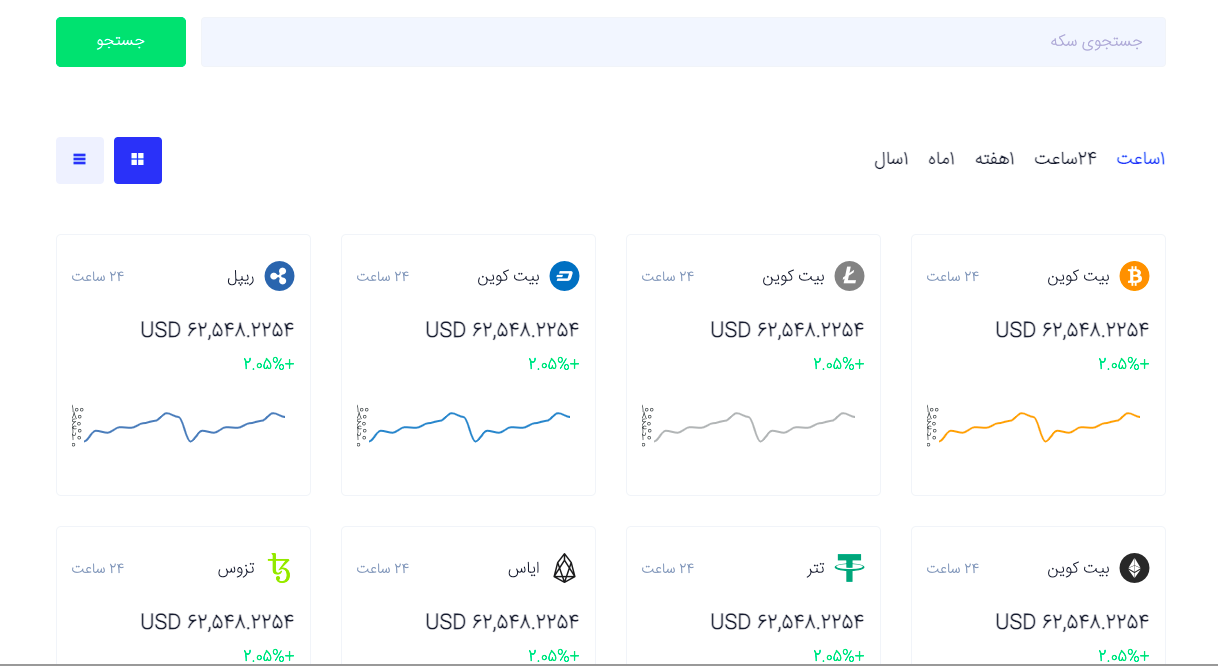Select the ۱ماه time range tab
1218x666 pixels.
click(x=941, y=159)
